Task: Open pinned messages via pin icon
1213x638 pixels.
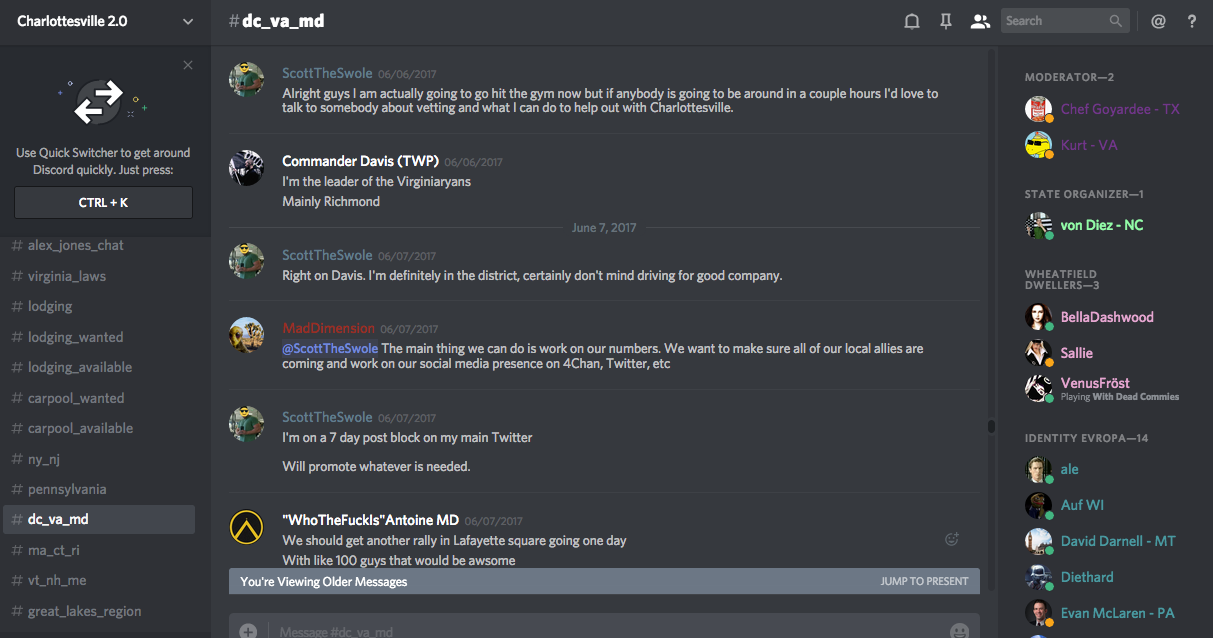Action: [x=945, y=21]
